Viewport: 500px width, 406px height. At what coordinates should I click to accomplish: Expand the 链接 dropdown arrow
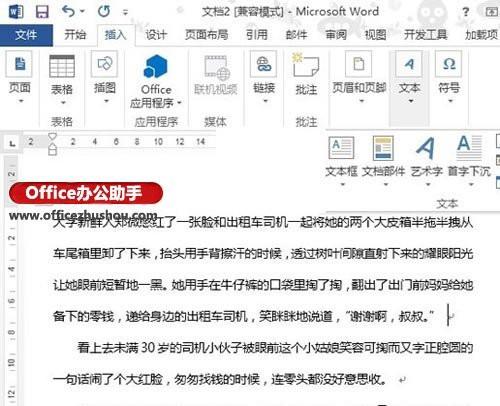coord(265,101)
